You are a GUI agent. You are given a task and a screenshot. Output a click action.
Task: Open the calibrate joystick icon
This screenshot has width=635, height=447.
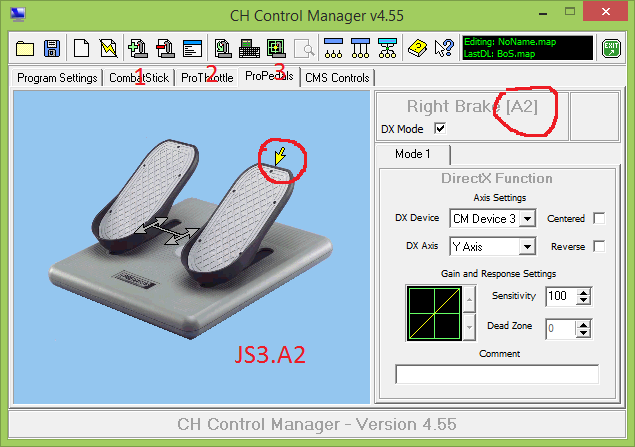[x=223, y=49]
